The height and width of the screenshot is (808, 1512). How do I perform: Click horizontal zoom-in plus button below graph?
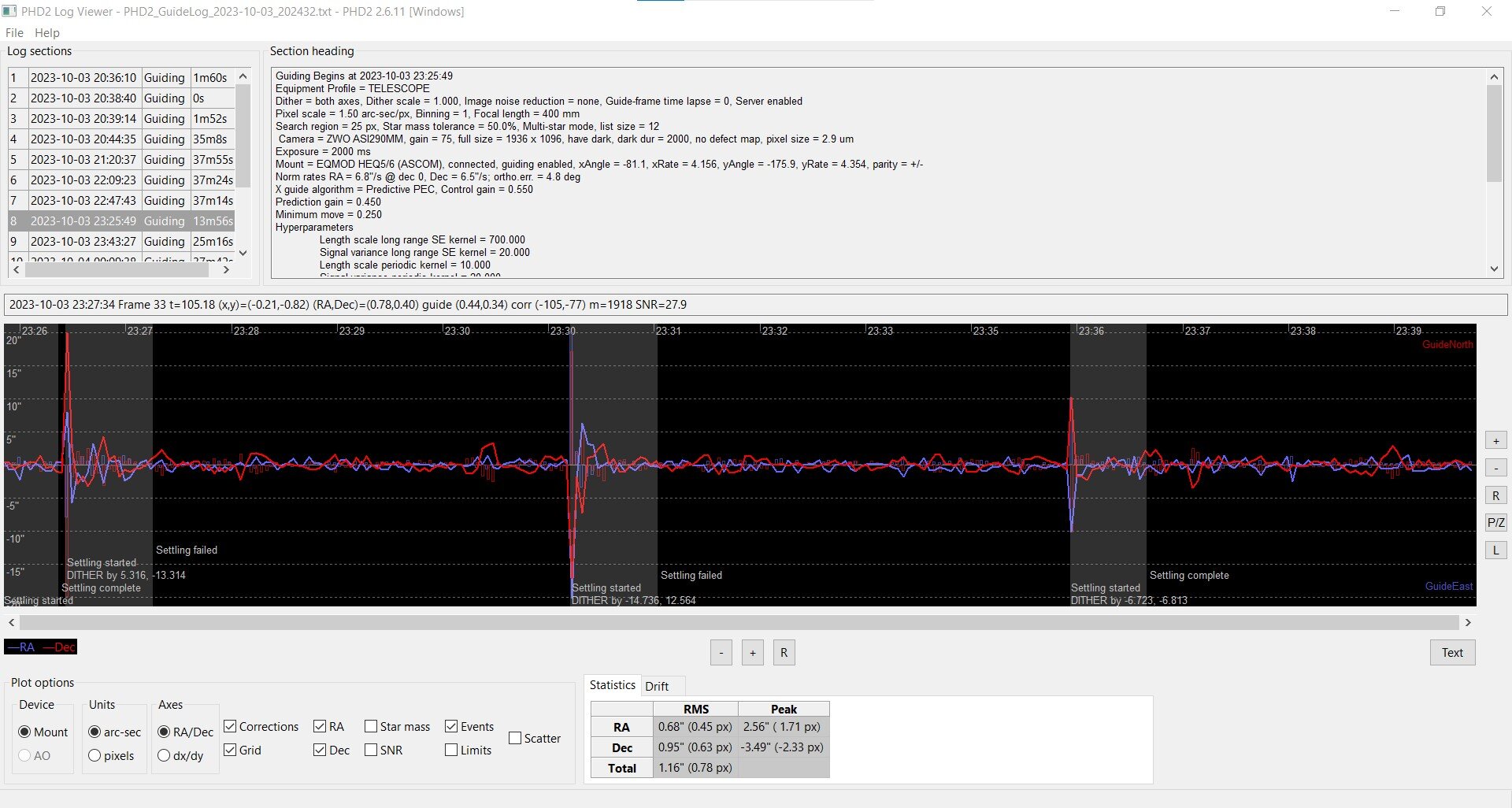point(752,653)
